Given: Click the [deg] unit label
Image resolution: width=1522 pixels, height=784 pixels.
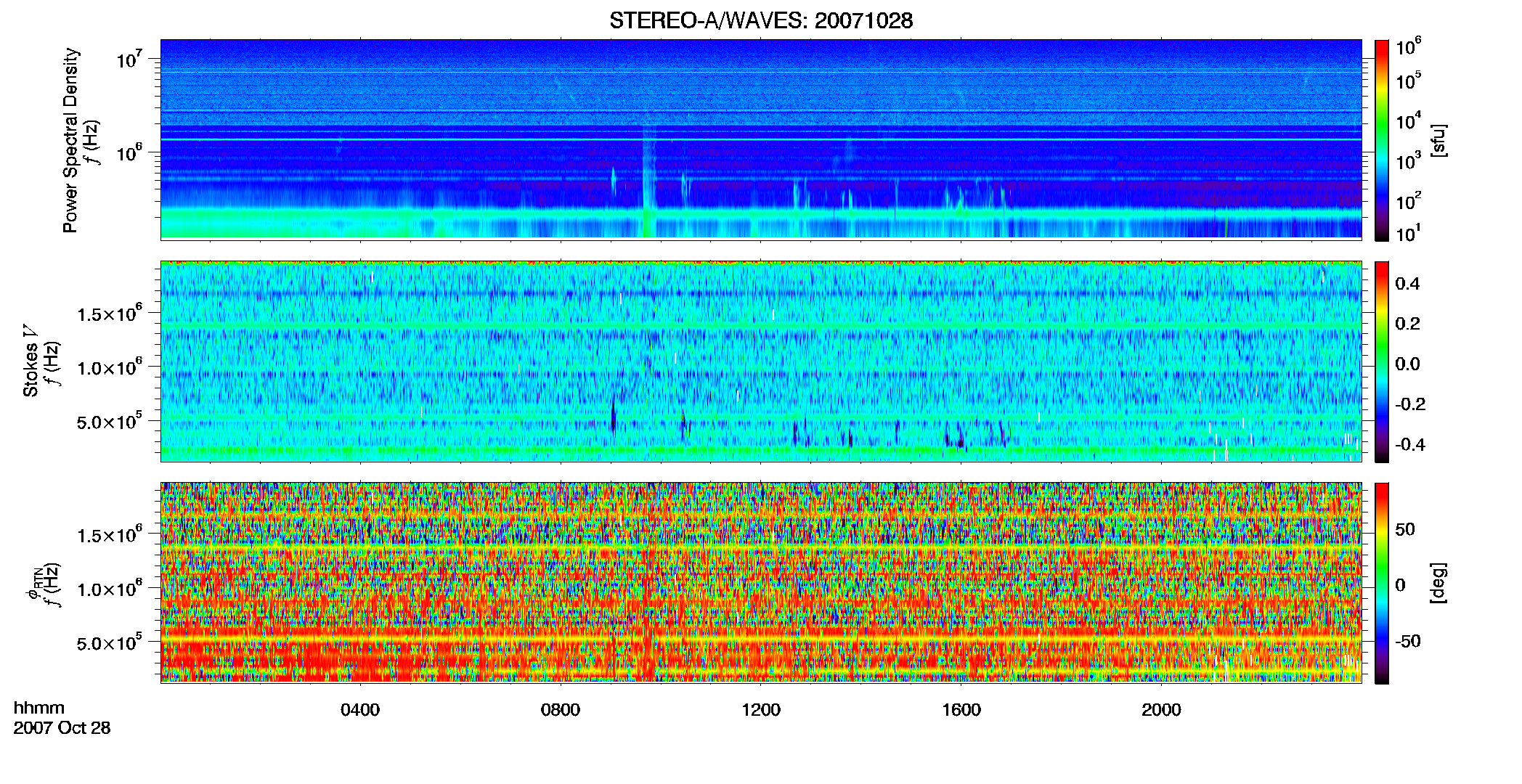Looking at the screenshot, I should [x=1438, y=583].
